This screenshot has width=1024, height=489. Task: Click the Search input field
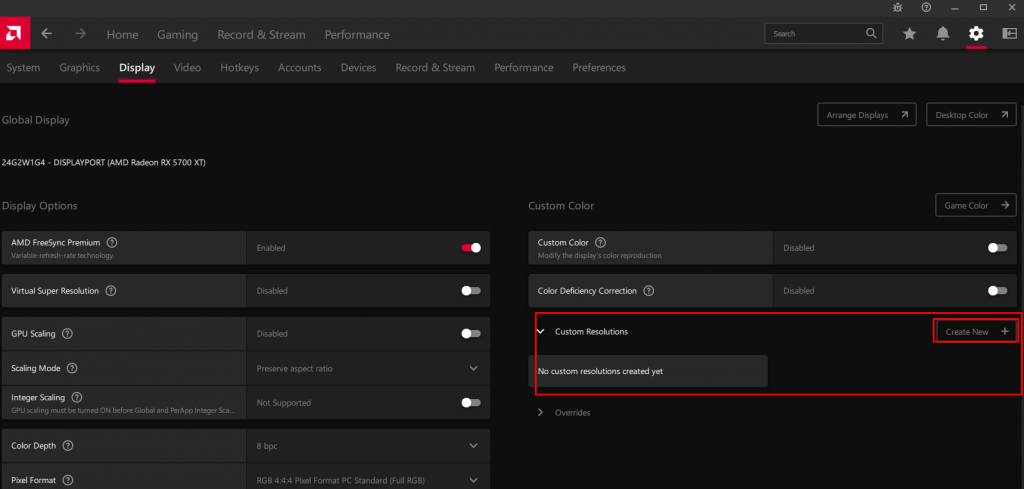[x=815, y=34]
